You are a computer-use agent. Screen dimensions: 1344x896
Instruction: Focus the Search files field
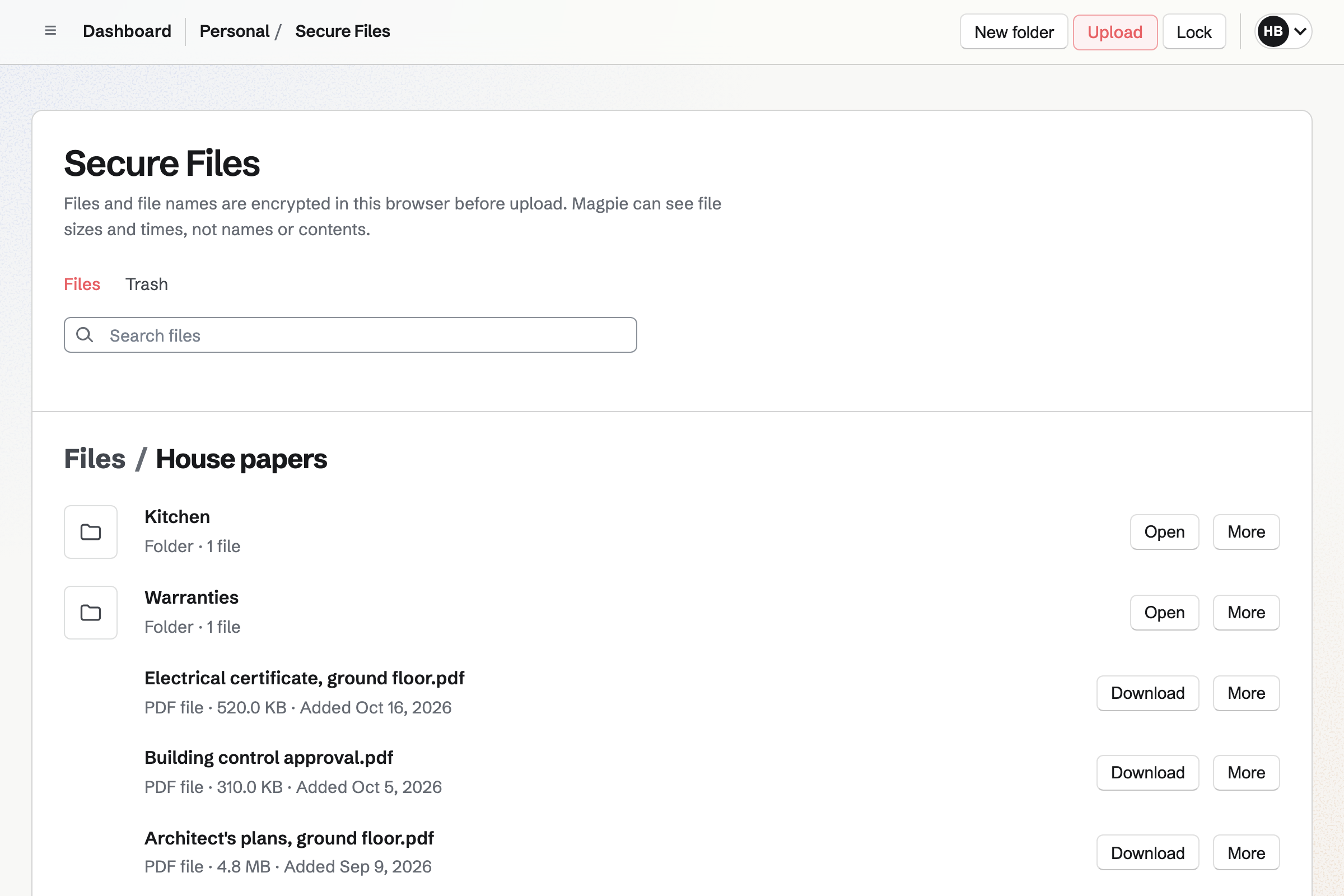click(351, 335)
